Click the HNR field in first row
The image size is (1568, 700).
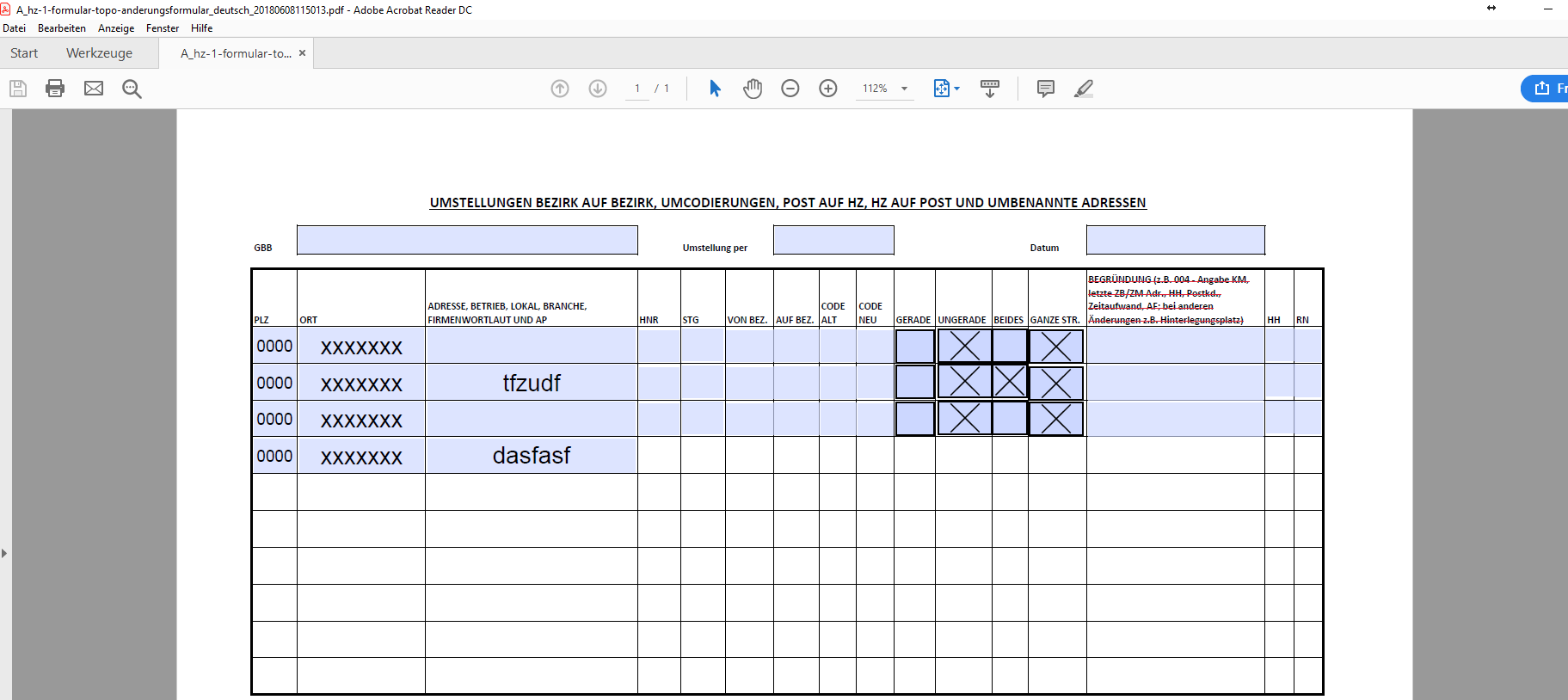click(659, 346)
